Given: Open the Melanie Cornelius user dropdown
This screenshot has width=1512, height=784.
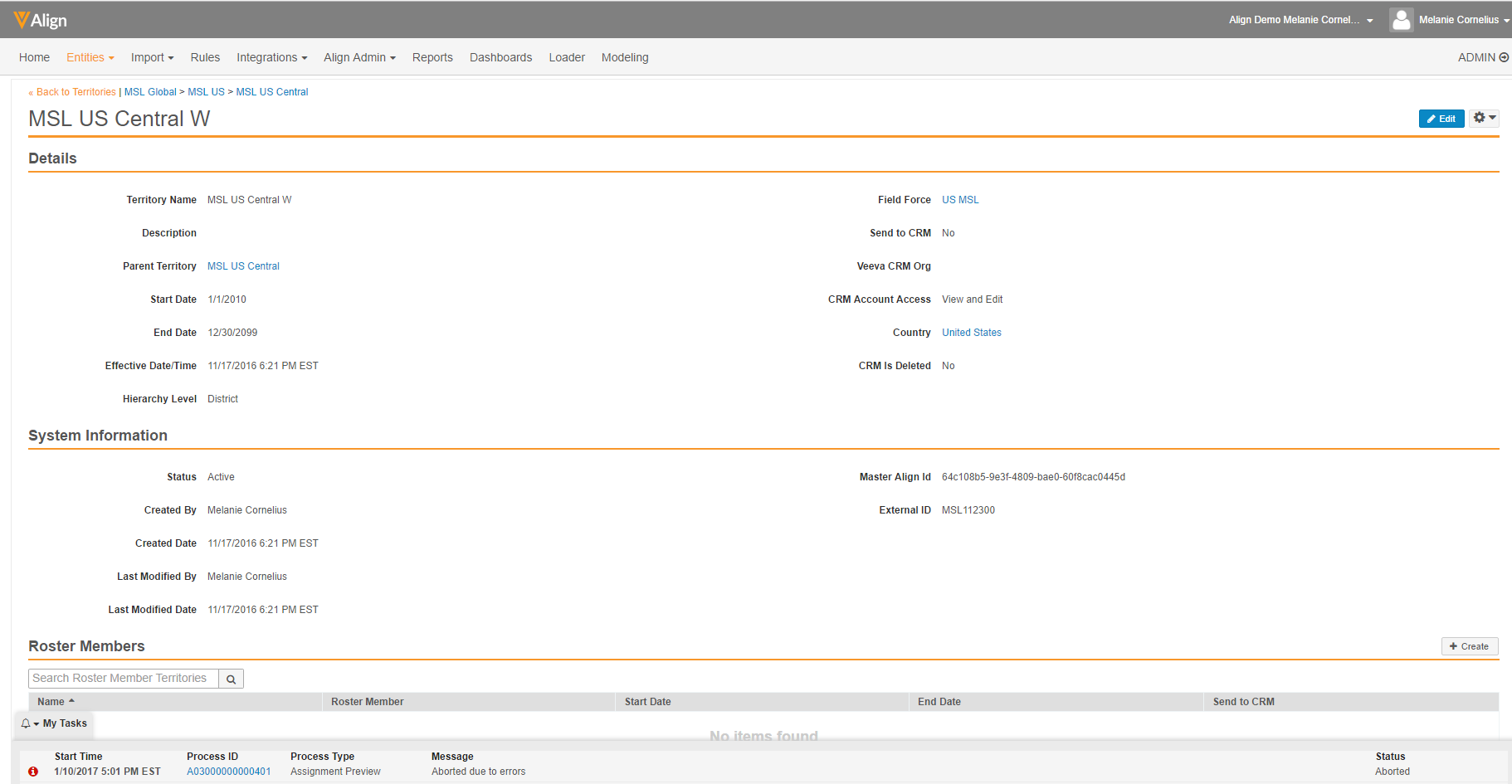Looking at the screenshot, I should (x=1464, y=20).
